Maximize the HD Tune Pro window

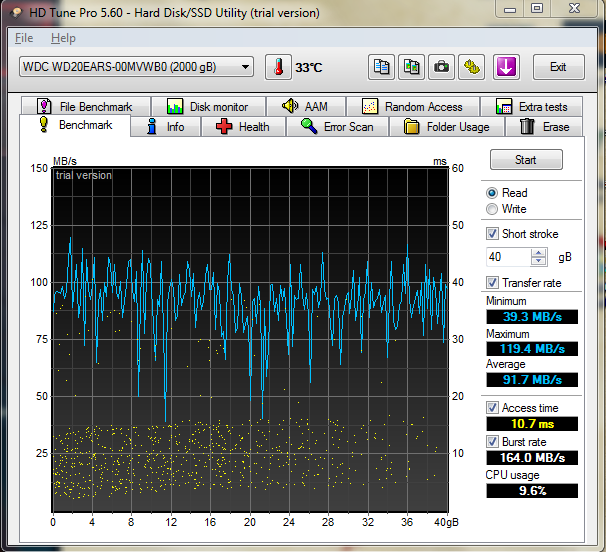coord(537,9)
